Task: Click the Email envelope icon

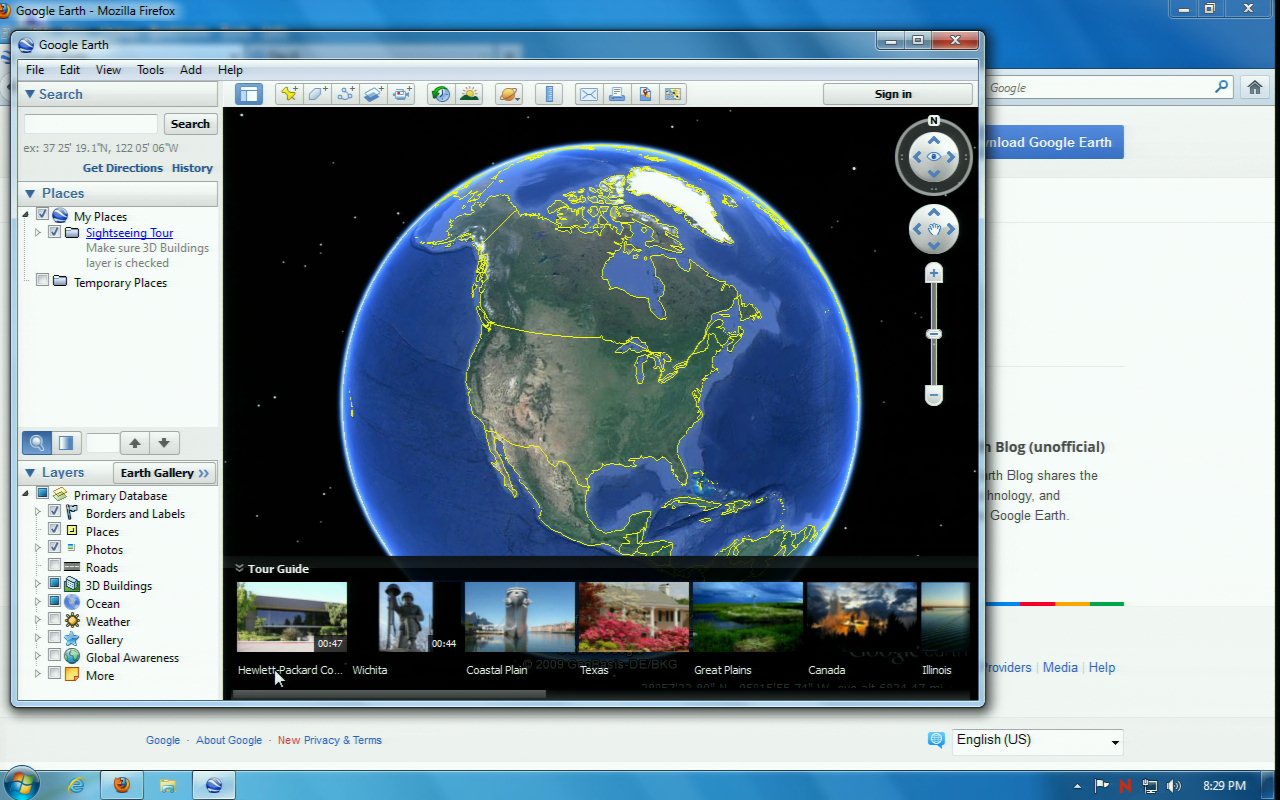Action: pos(589,94)
